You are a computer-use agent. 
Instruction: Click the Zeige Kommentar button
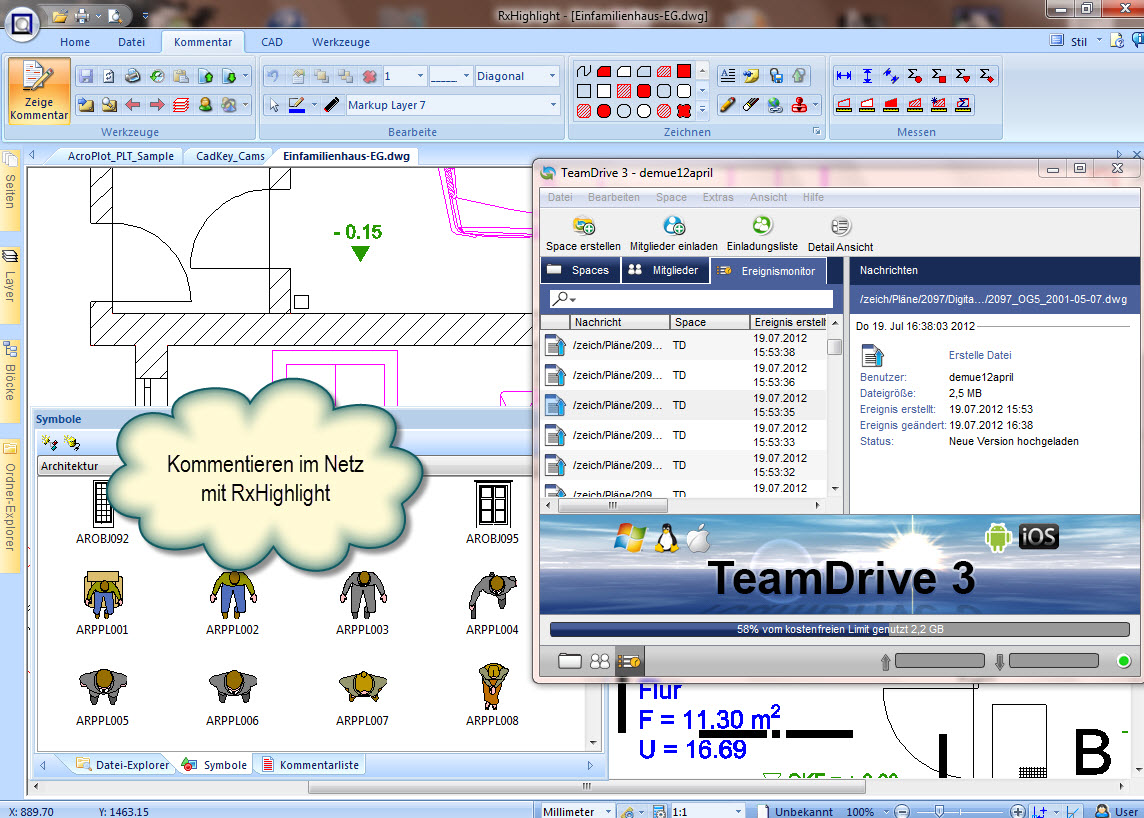coord(40,89)
